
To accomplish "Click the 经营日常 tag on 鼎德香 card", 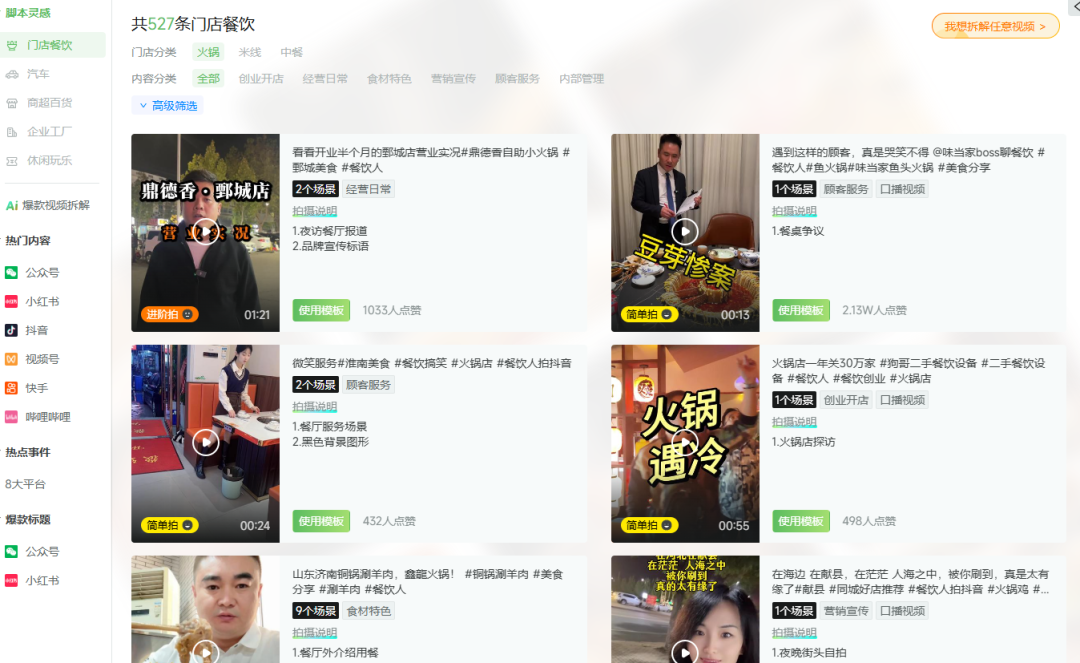I will (368, 189).
